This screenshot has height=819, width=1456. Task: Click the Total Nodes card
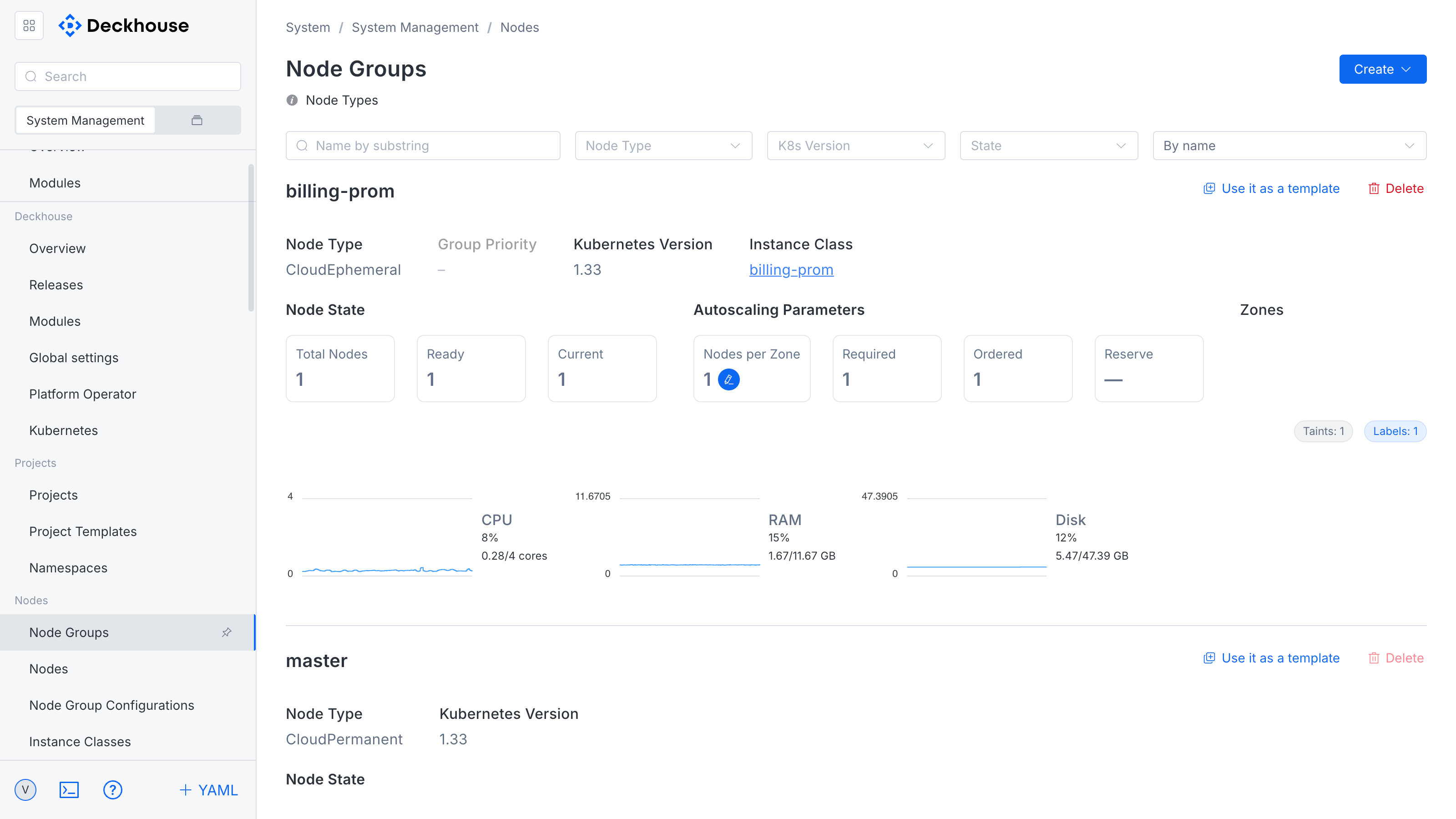(x=340, y=369)
